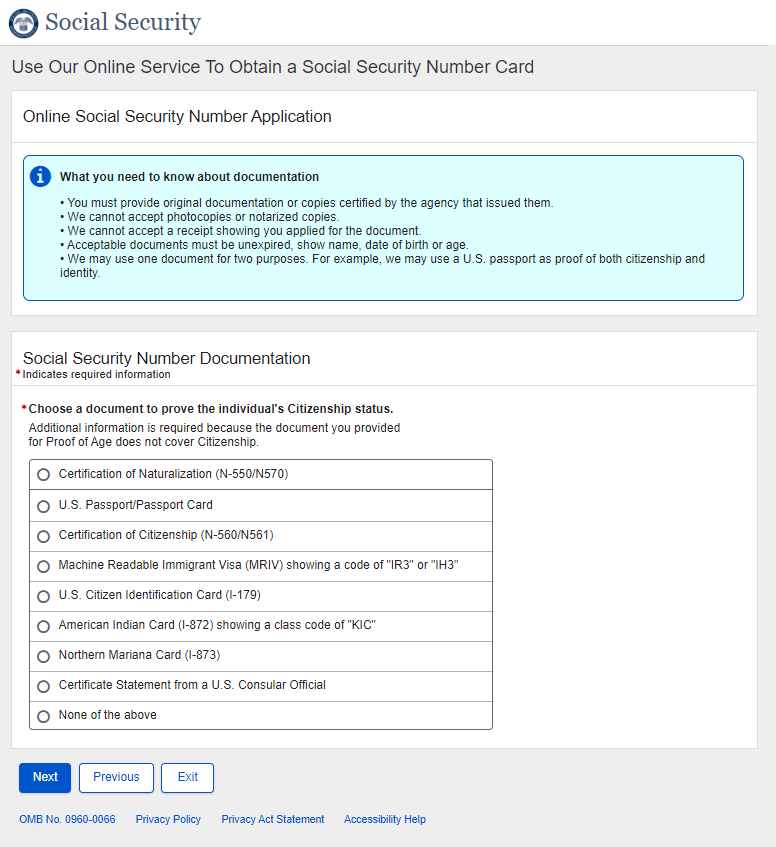Click the Social Security header title
Screen dimensions: 776x847
[x=123, y=22]
